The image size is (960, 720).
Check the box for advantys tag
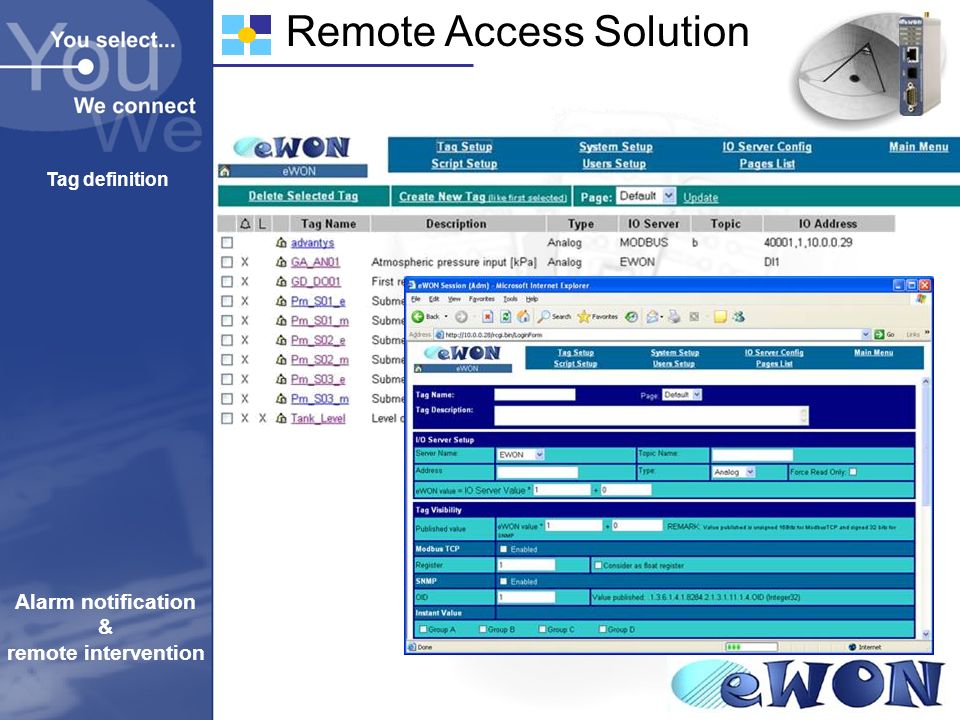point(227,242)
